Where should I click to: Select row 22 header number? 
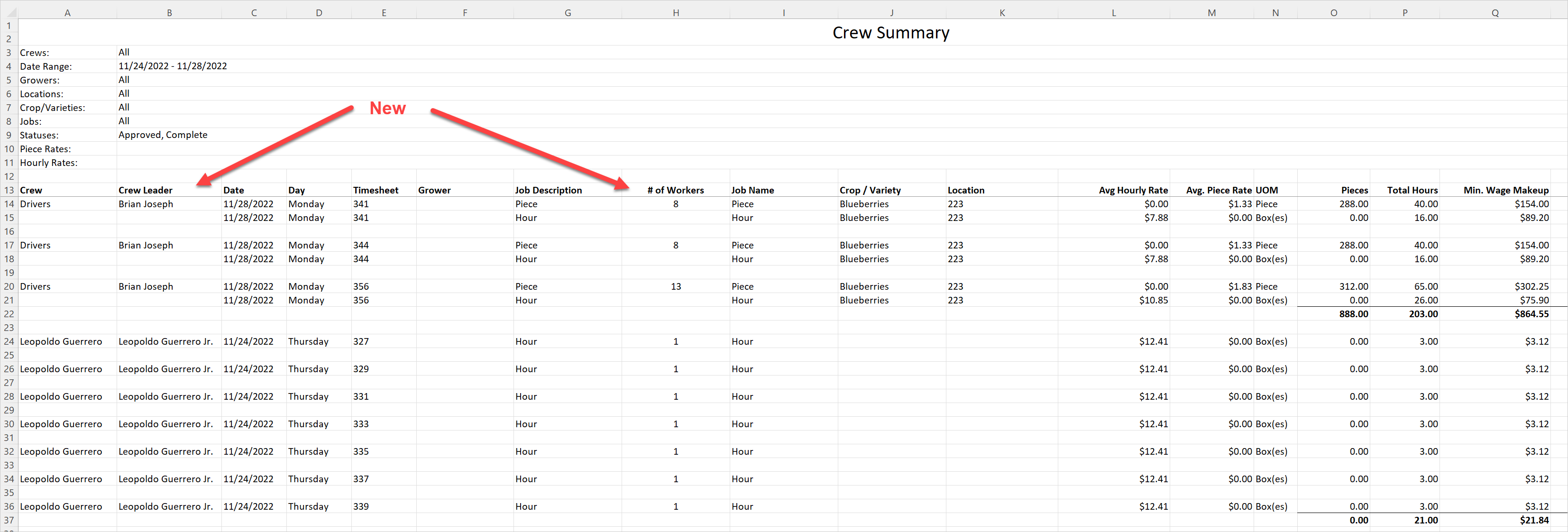pyautogui.click(x=9, y=314)
